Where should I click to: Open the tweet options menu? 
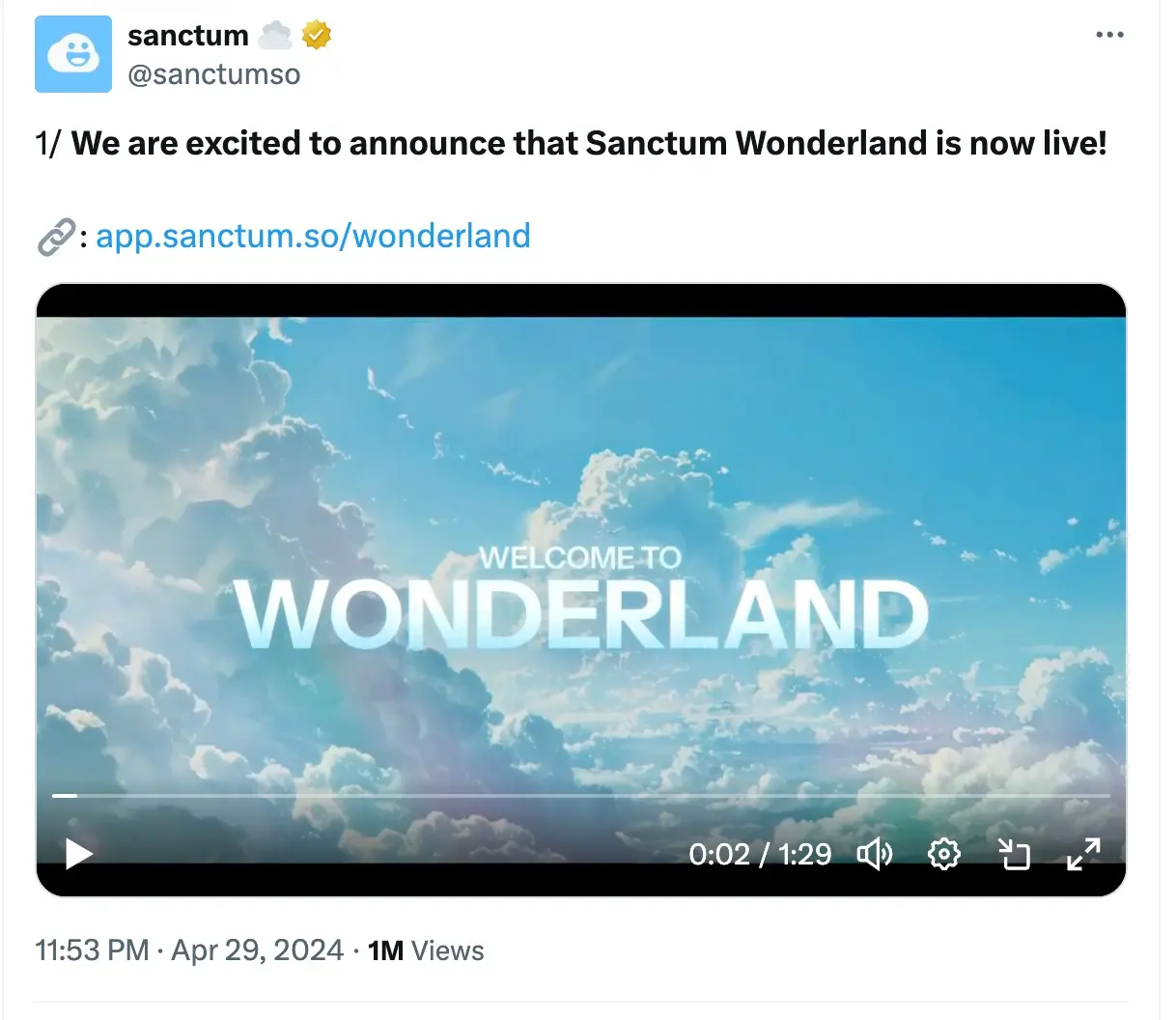(1109, 35)
